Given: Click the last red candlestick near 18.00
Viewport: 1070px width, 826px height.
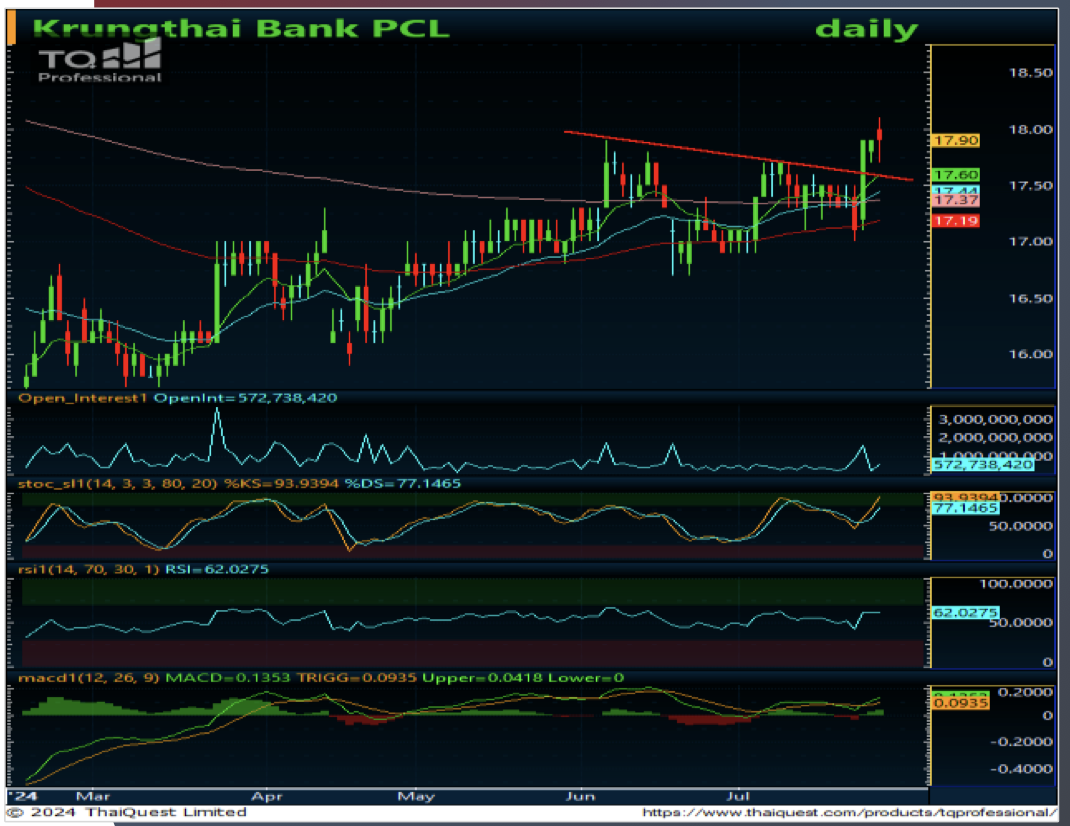Looking at the screenshot, I should coord(880,138).
